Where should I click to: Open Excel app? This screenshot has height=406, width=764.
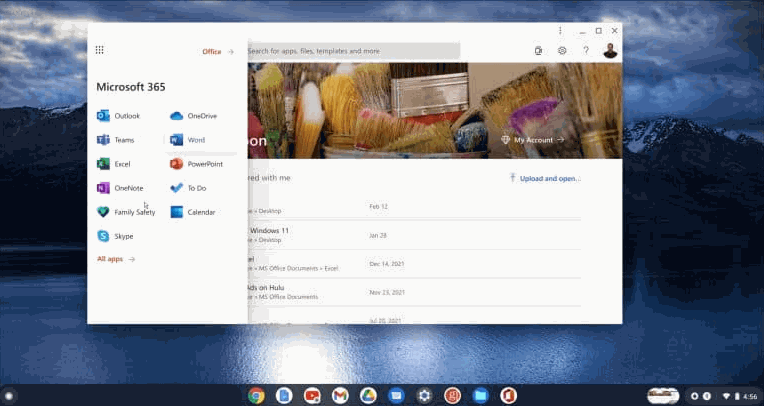(114, 164)
